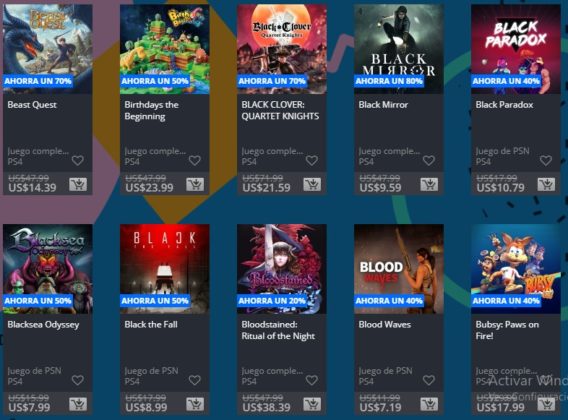Open the Blacksea Odyssey title link
Viewport: 568px width, 420px height.
click(43, 325)
